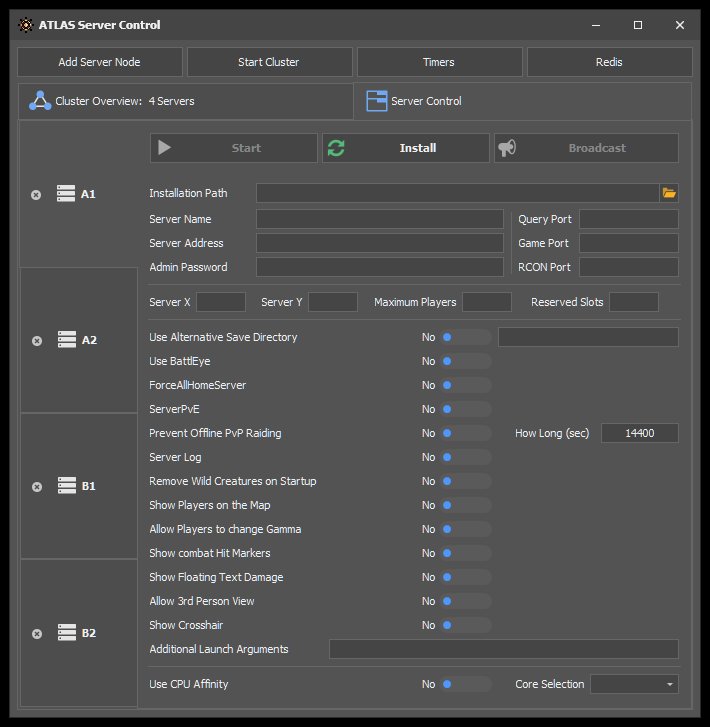Enable the Use CPU Affinity switch
Image resolution: width=710 pixels, height=727 pixels.
coord(466,684)
